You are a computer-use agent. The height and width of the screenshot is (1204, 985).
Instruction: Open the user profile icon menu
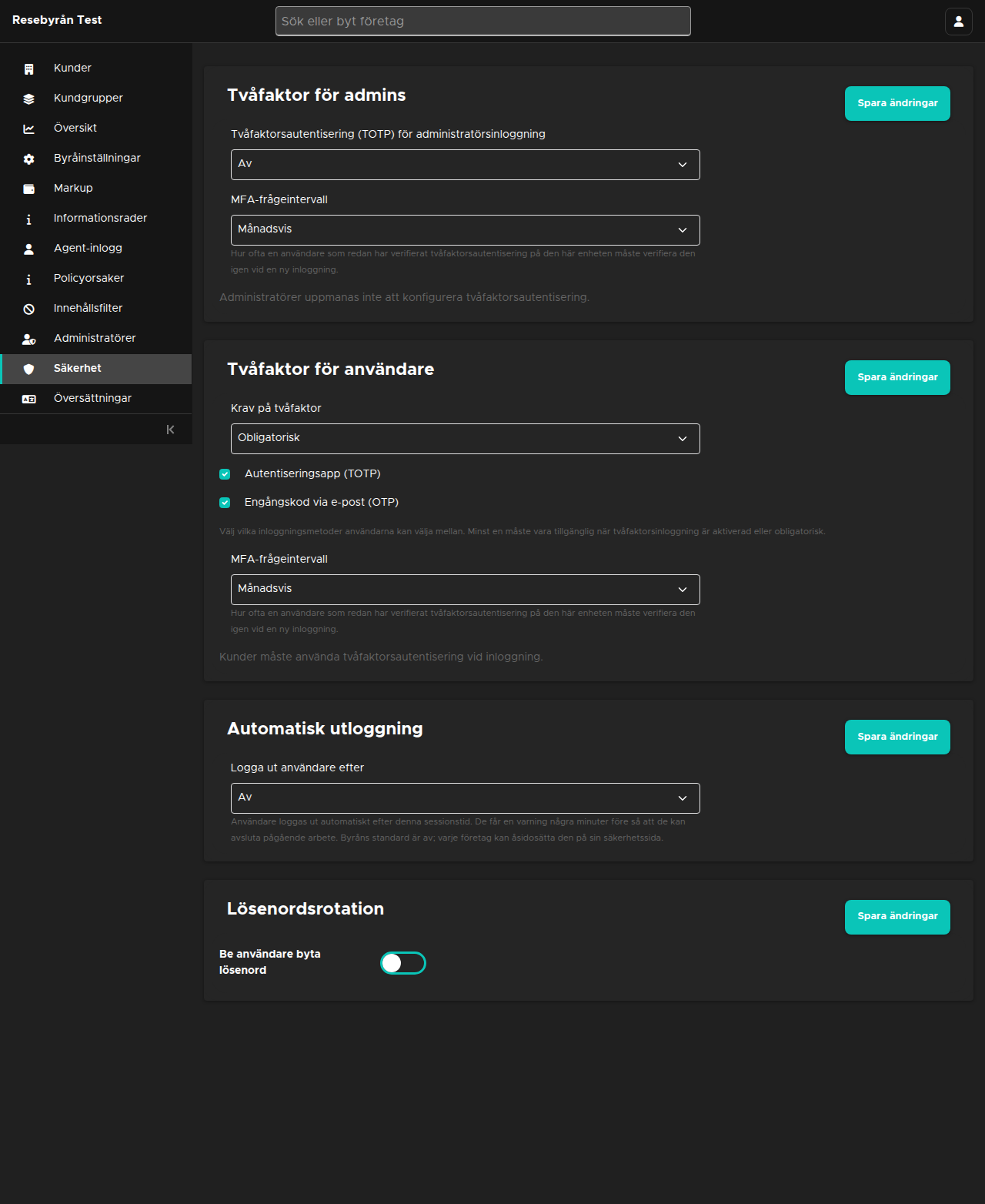959,22
